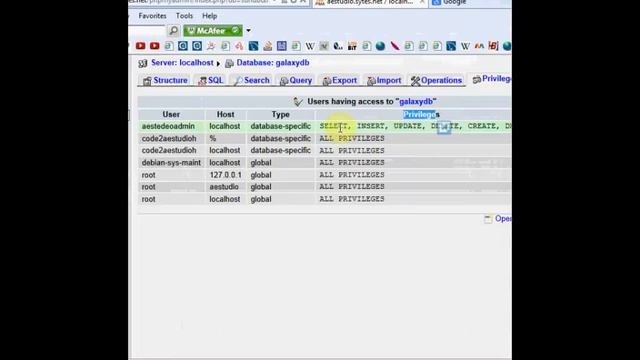Click the toolbar search input box
The width and height of the screenshot is (640, 360).
[x=147, y=31]
